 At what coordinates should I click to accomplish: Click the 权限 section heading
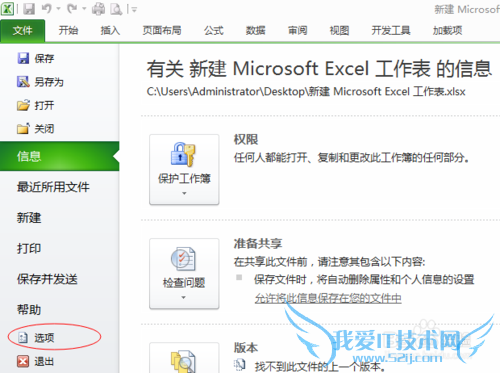tap(246, 140)
